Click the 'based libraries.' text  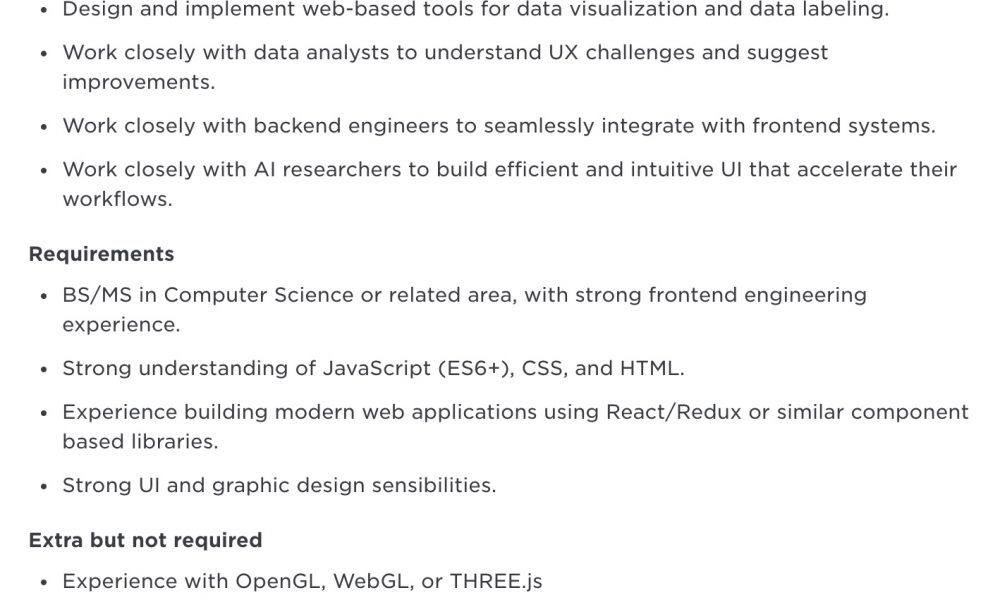pyautogui.click(x=140, y=441)
